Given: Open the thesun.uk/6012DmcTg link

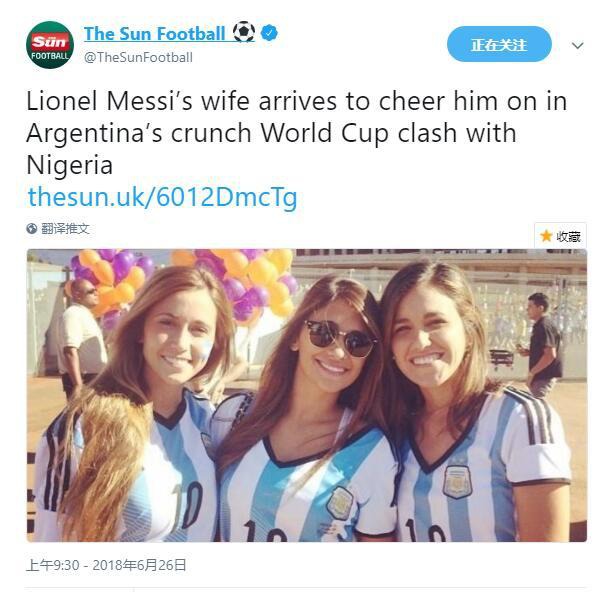Looking at the screenshot, I should (x=162, y=197).
